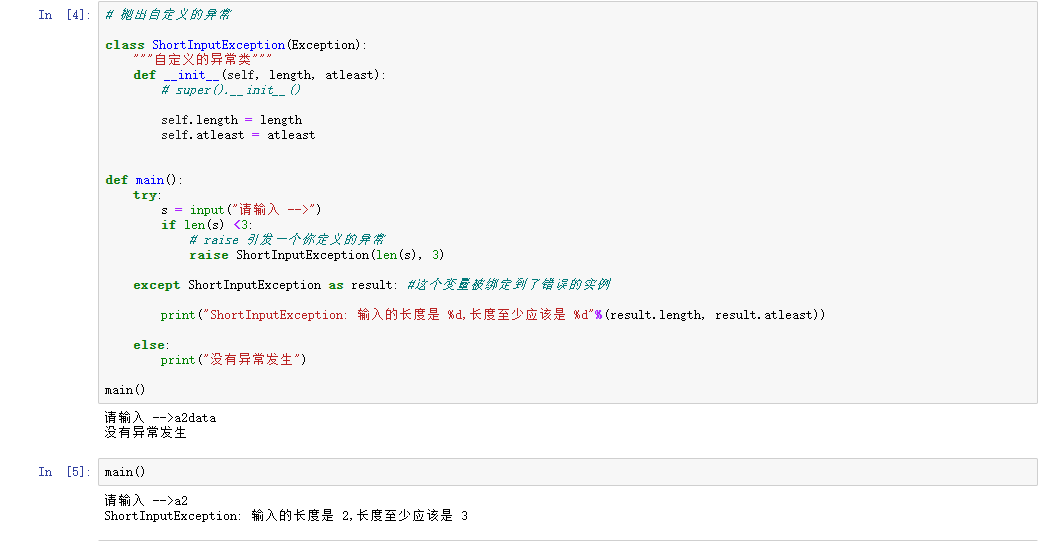
Task: Click the 'def __init__' method line
Action: tap(259, 75)
